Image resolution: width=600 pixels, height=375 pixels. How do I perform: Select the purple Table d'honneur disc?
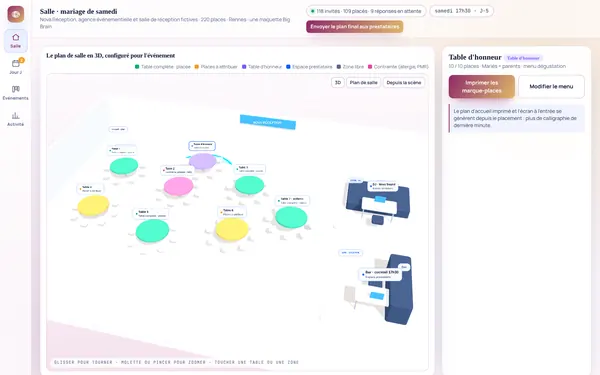[x=203, y=161]
